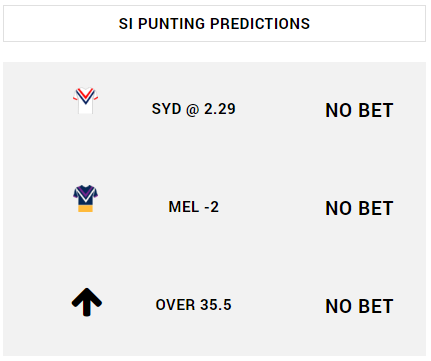Click the word PUNTING in the header

tap(172, 24)
